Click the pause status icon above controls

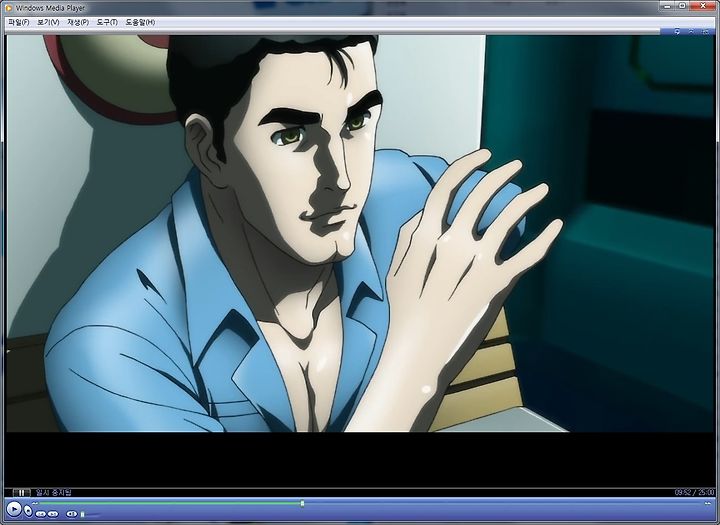coord(21,492)
